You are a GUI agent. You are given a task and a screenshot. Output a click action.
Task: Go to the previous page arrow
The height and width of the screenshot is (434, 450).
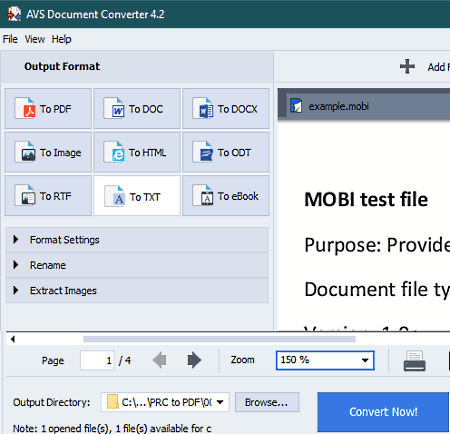tap(160, 360)
